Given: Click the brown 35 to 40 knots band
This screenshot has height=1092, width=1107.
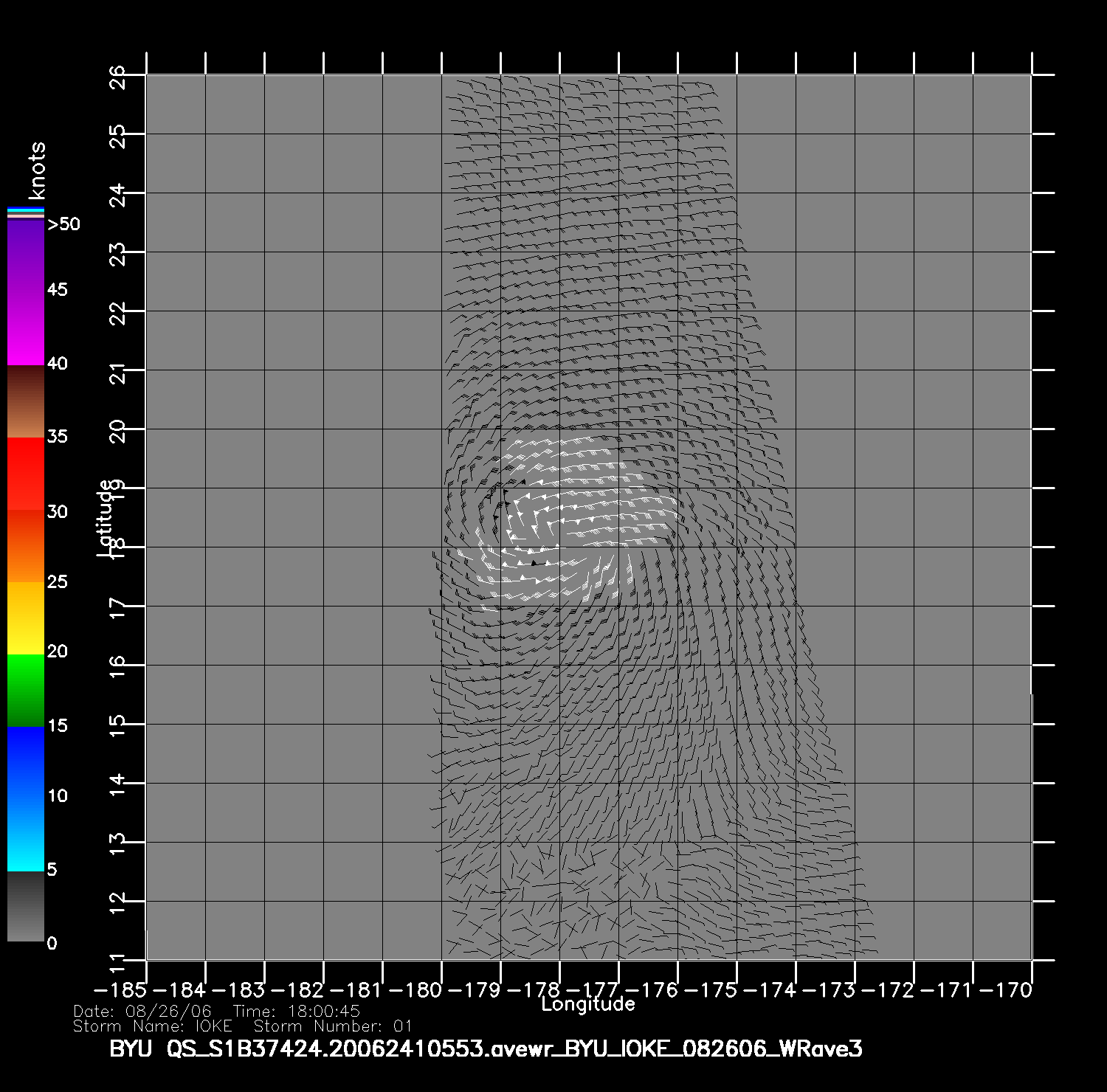Looking at the screenshot, I should [26, 401].
